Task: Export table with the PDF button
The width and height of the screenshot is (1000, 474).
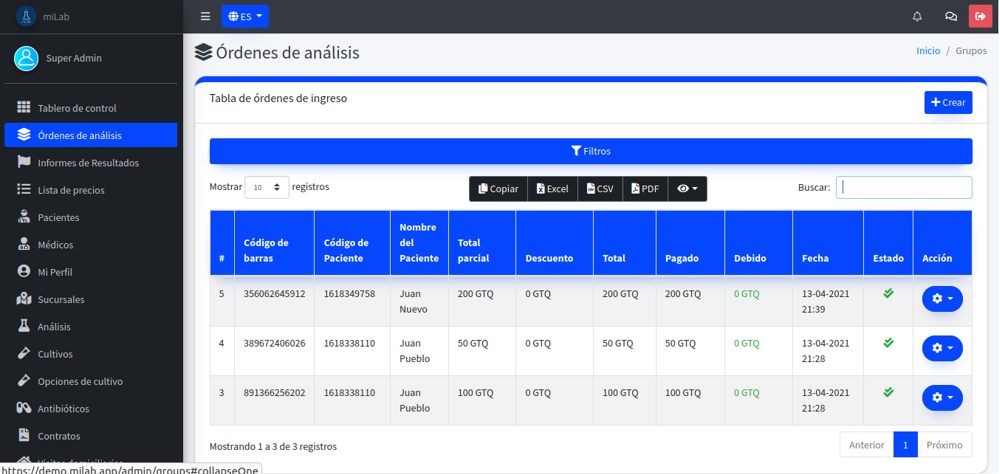Action: 645,189
